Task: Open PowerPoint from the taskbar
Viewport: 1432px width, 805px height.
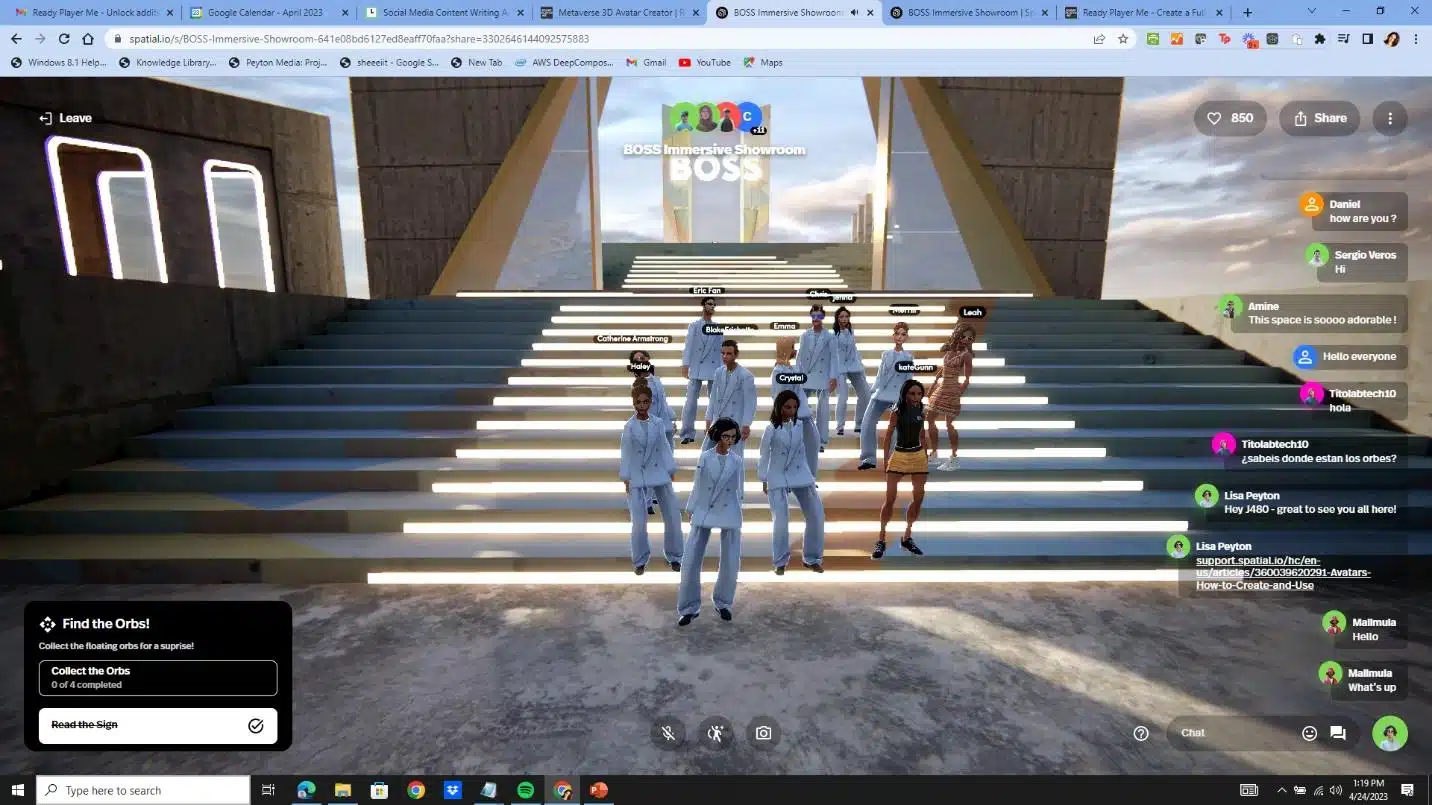Action: 598,790
